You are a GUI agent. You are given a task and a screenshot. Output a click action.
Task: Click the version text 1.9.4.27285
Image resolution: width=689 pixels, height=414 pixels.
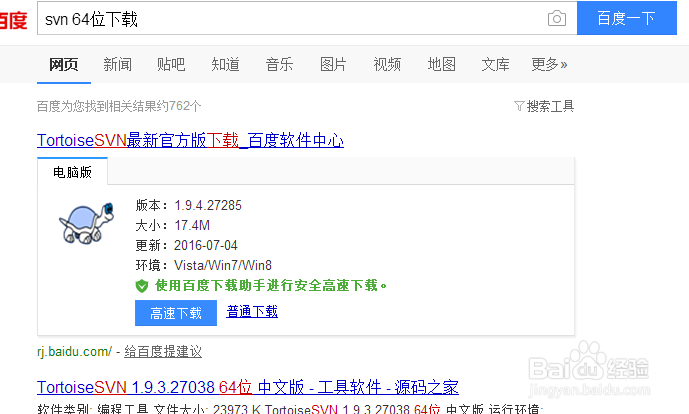[208, 205]
